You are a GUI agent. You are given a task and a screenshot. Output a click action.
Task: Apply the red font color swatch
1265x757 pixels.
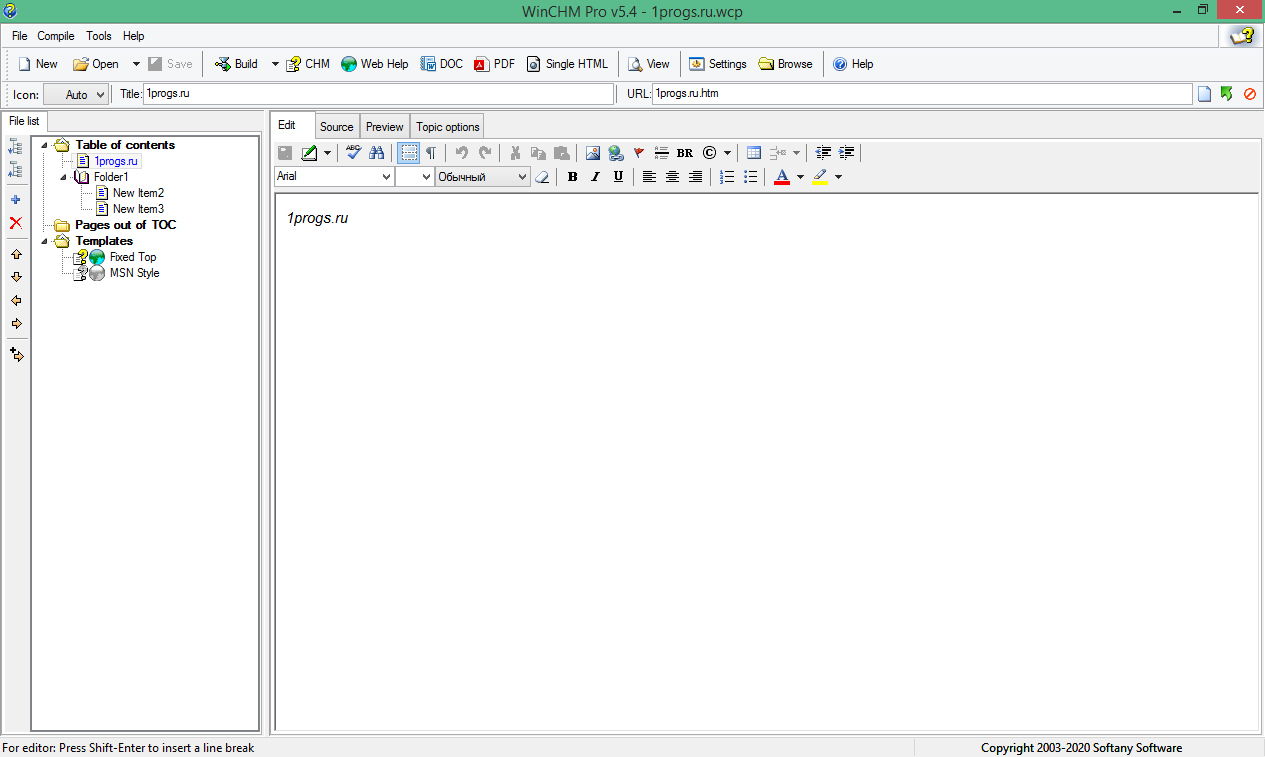[782, 177]
